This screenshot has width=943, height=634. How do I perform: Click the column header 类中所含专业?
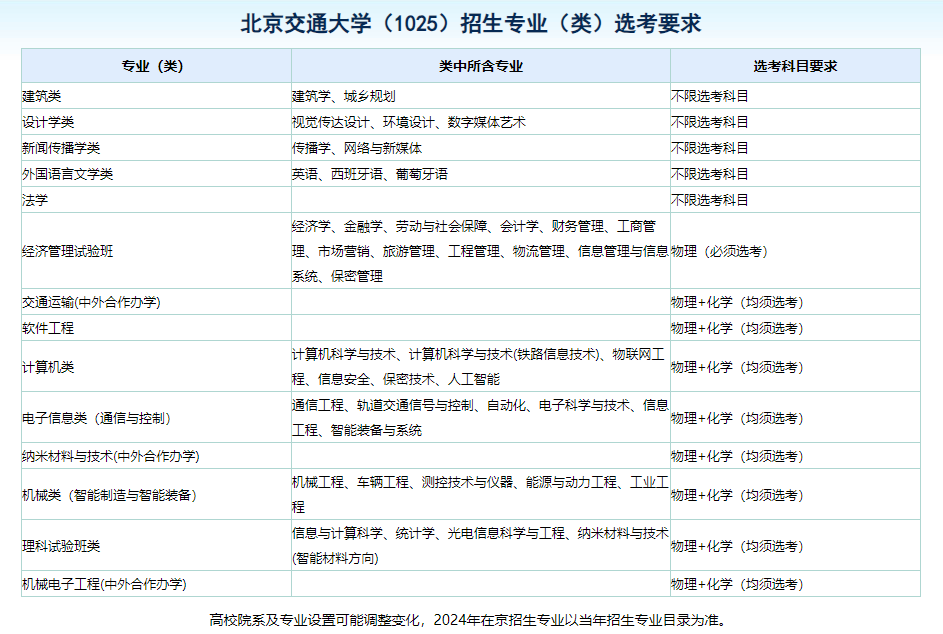(481, 66)
